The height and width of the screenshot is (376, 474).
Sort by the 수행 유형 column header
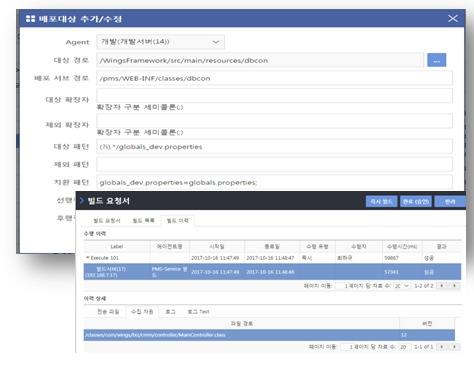click(x=317, y=247)
